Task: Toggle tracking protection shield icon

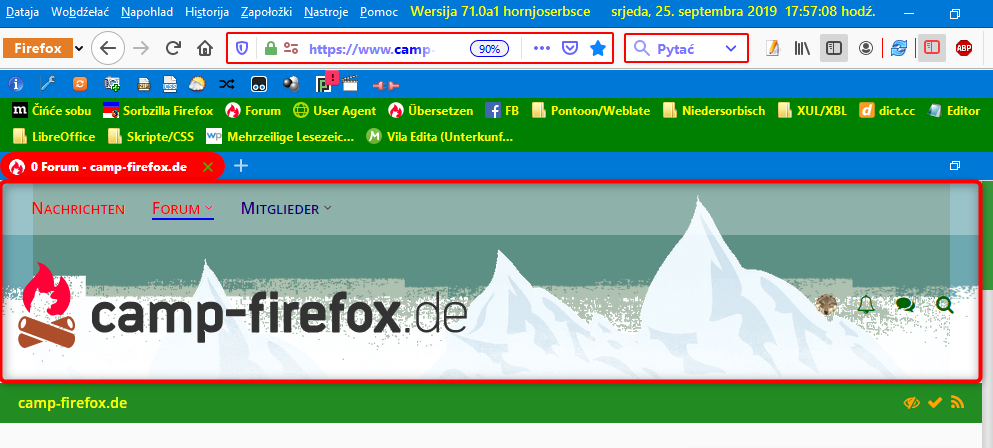Action: point(242,48)
